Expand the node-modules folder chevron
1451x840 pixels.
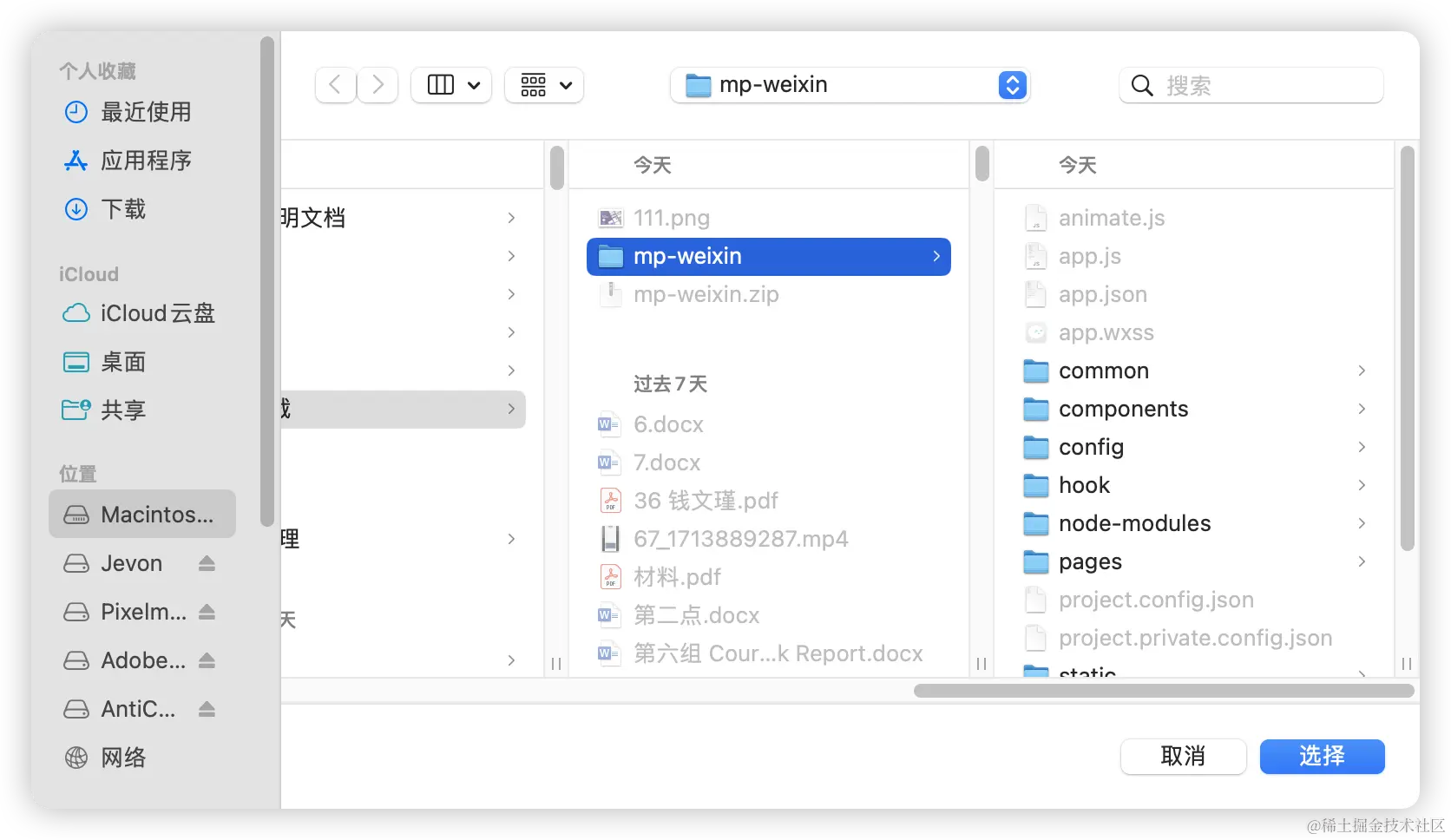click(1362, 523)
